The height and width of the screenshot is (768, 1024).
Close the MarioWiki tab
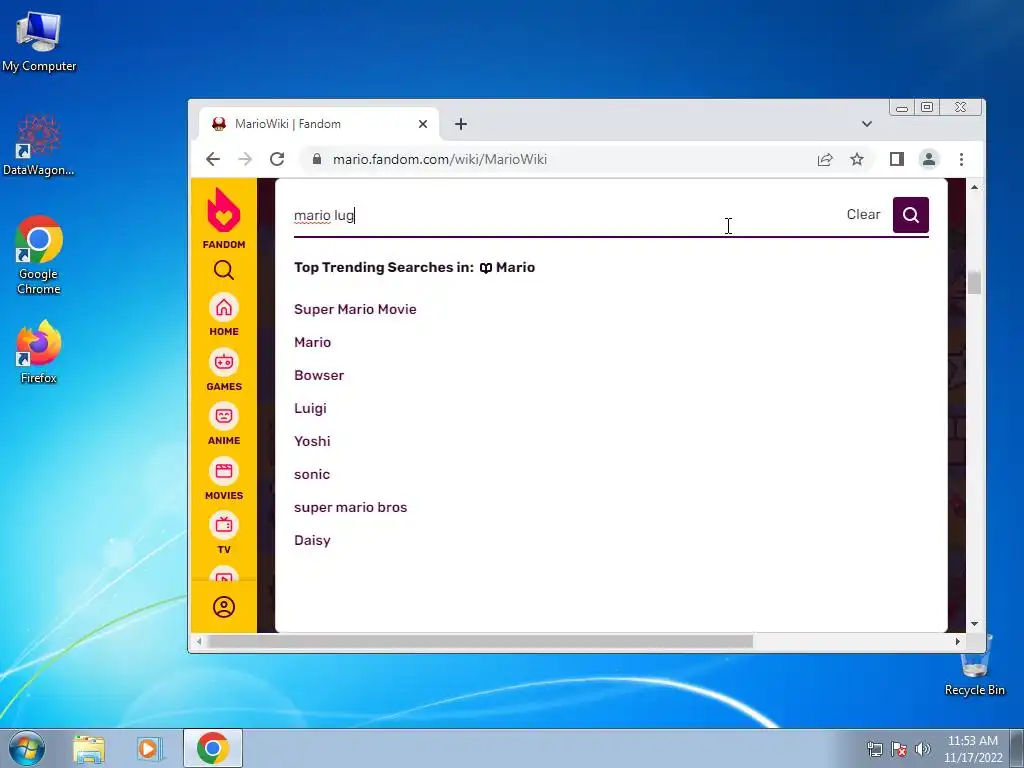click(x=423, y=124)
